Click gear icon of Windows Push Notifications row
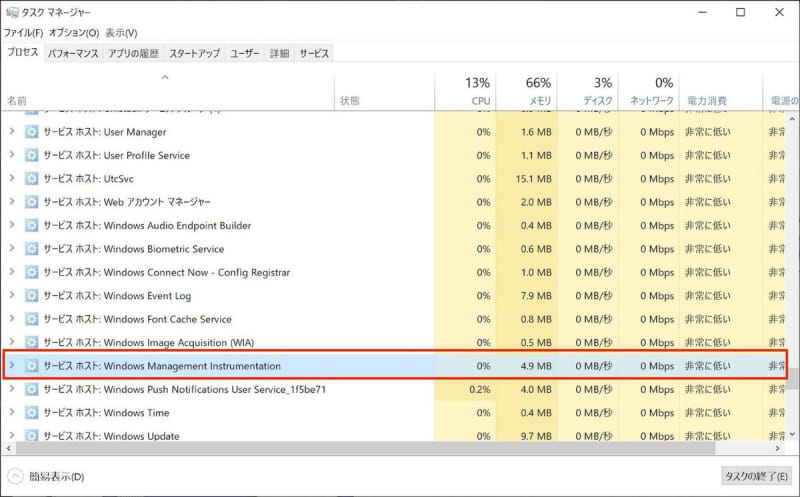 click(32, 389)
